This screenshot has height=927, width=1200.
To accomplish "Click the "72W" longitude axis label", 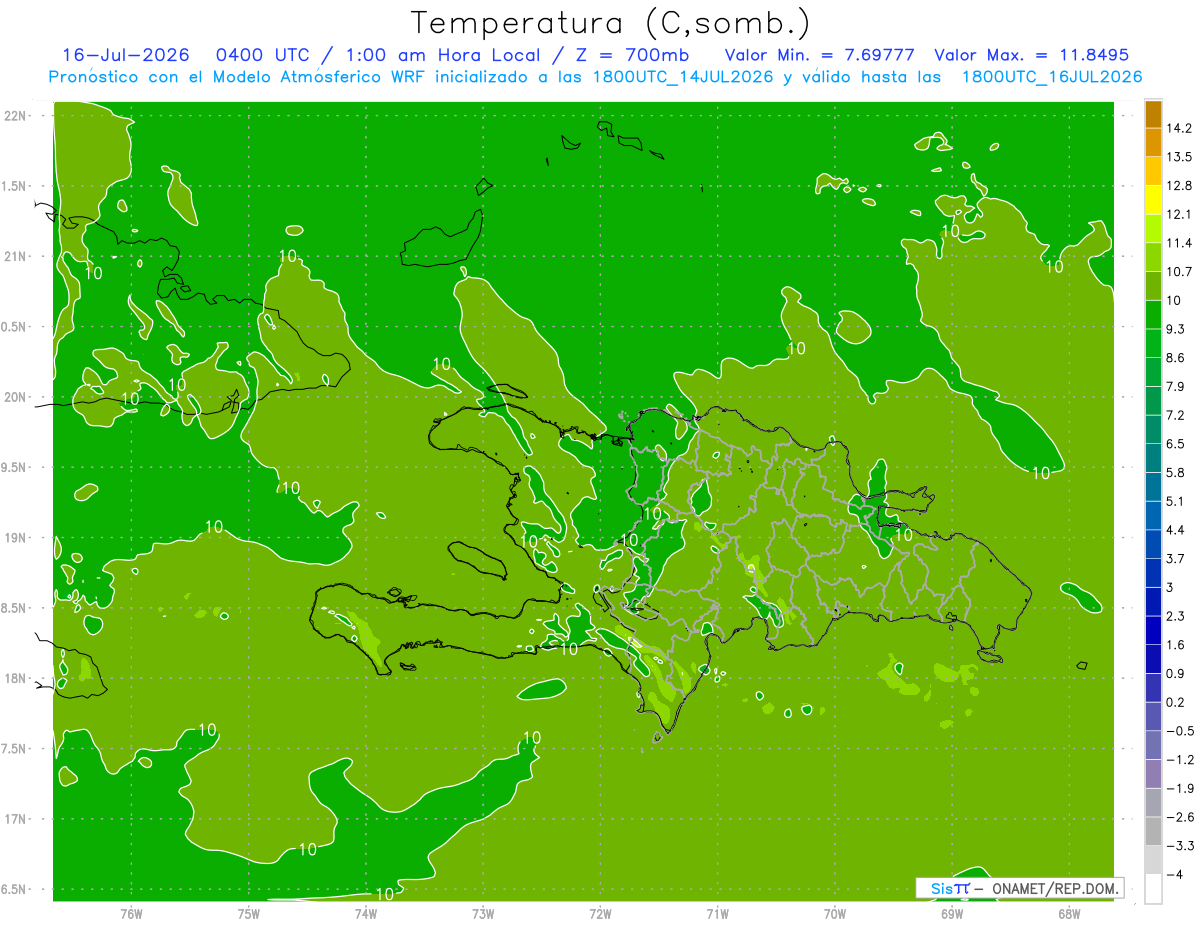I will pyautogui.click(x=600, y=913).
